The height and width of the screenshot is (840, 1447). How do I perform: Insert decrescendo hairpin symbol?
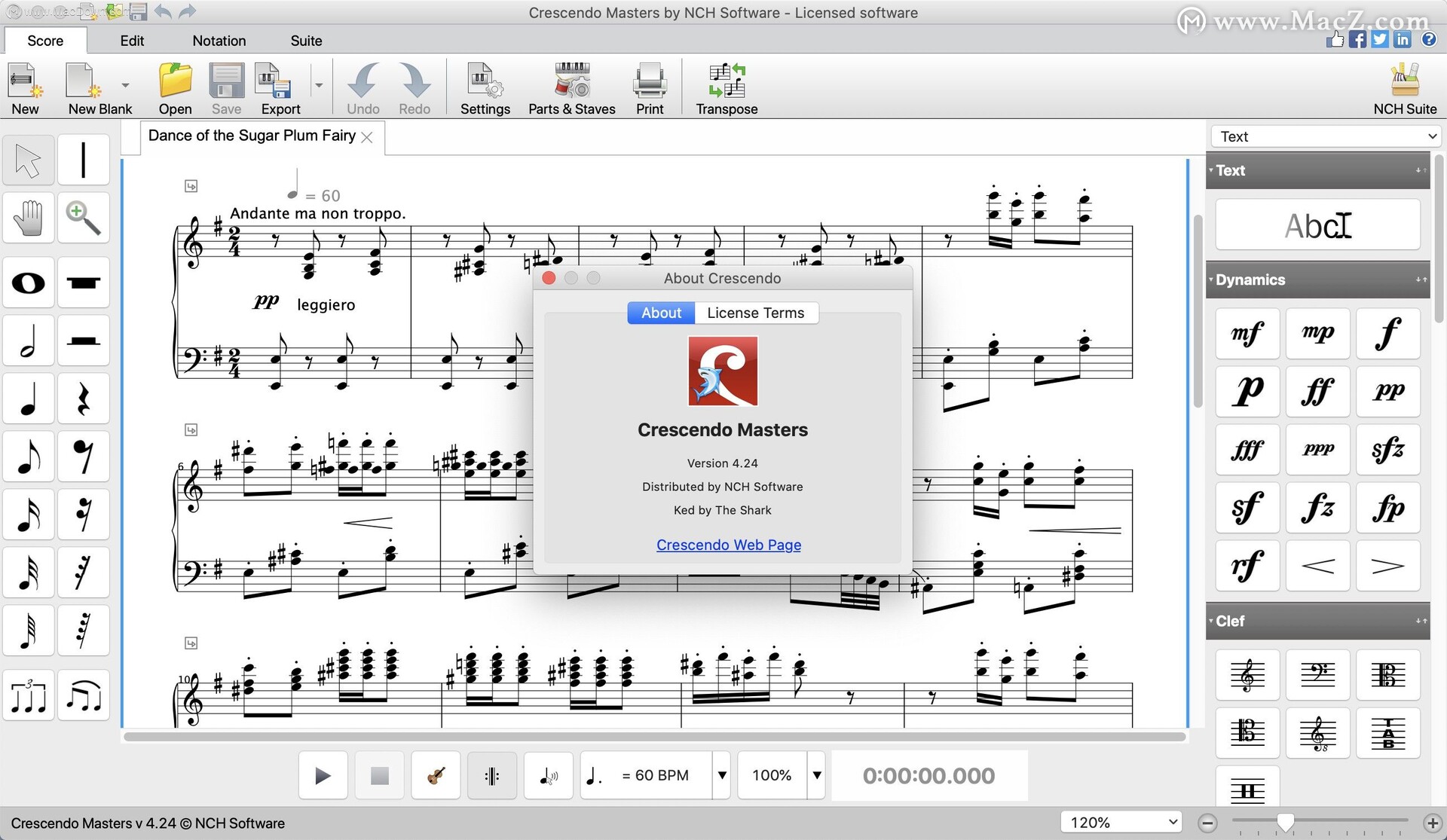[x=1387, y=566]
